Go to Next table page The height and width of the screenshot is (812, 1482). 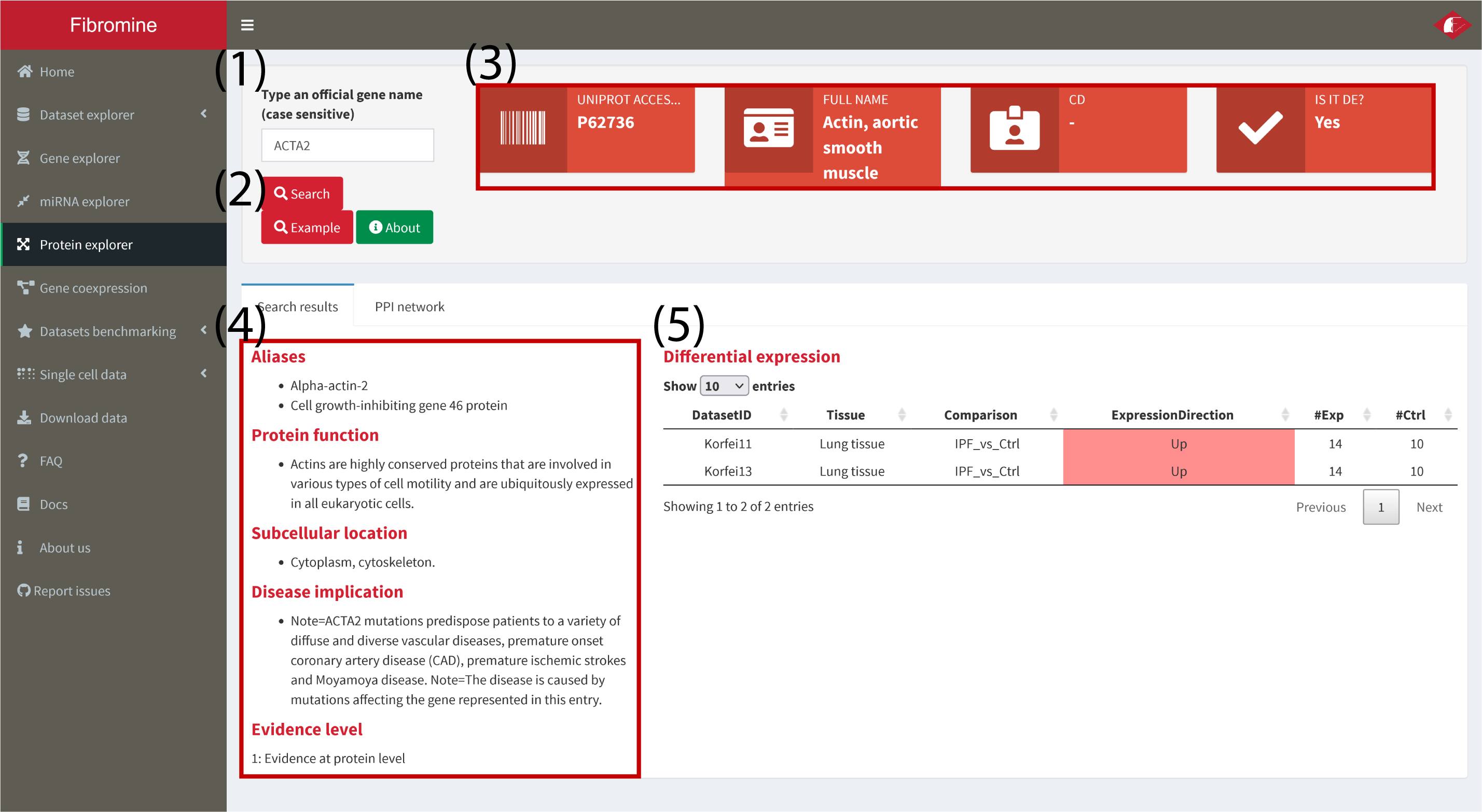click(1429, 507)
